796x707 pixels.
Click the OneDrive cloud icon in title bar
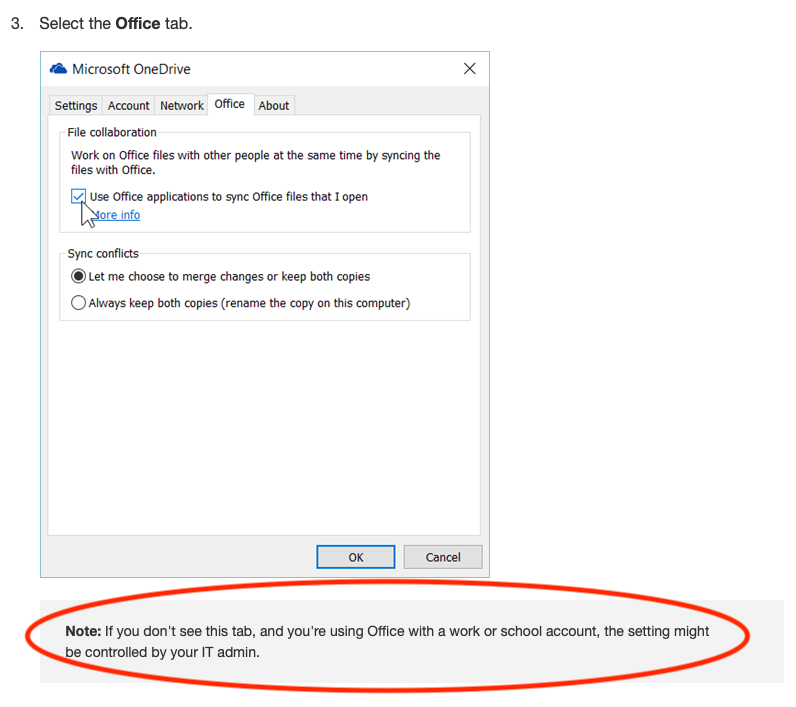click(58, 69)
